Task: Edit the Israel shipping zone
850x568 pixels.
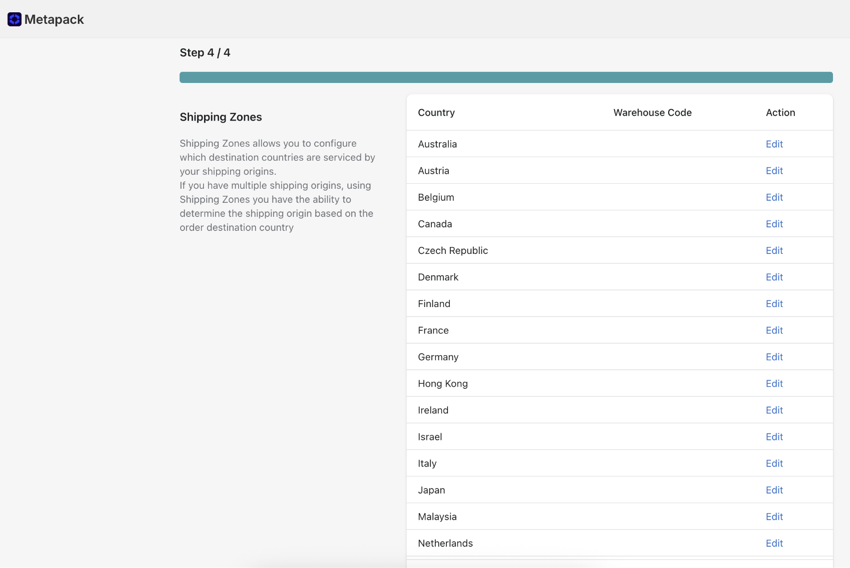Action: (774, 436)
